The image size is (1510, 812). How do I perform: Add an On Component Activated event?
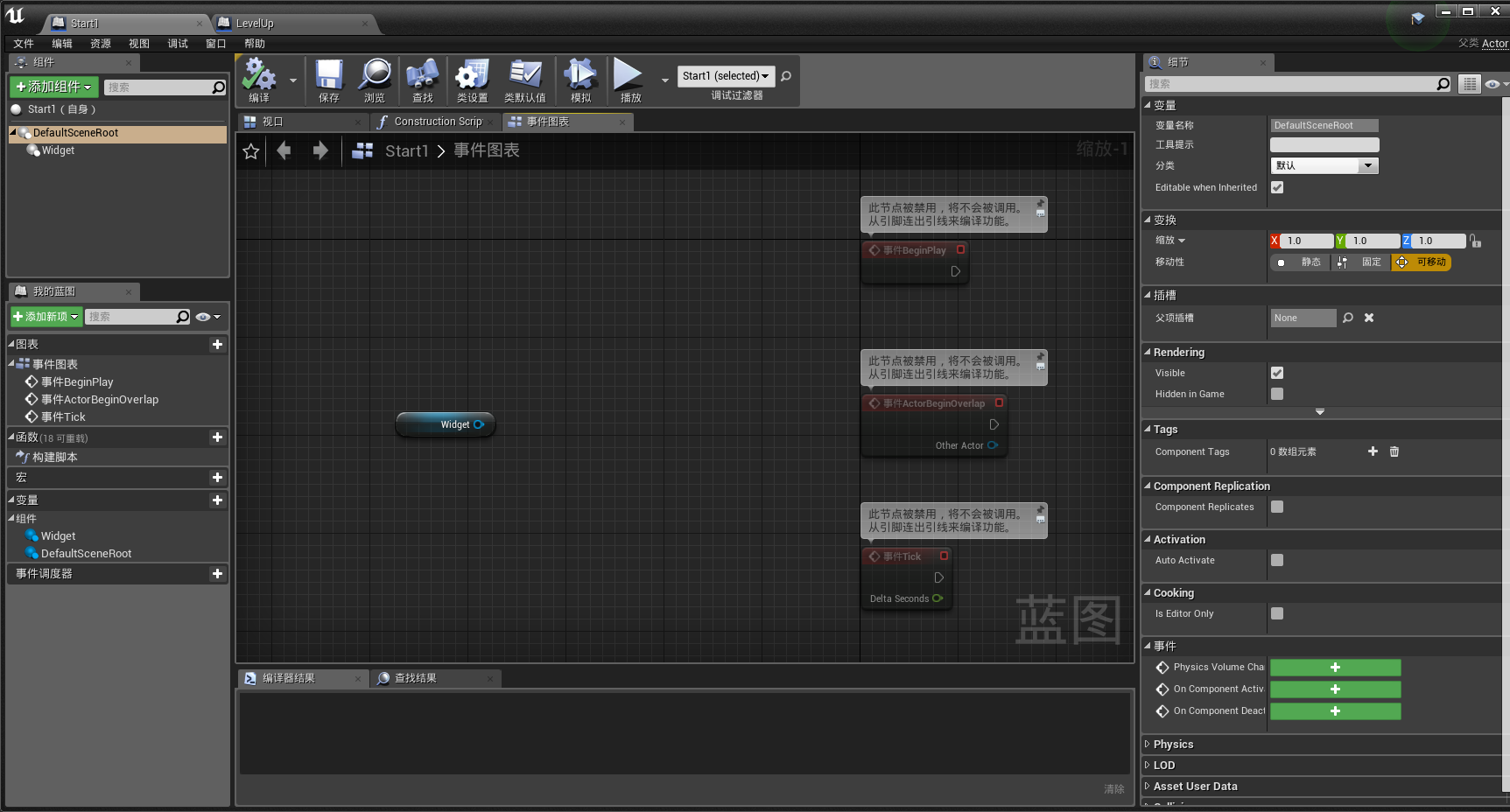pyautogui.click(x=1335, y=689)
